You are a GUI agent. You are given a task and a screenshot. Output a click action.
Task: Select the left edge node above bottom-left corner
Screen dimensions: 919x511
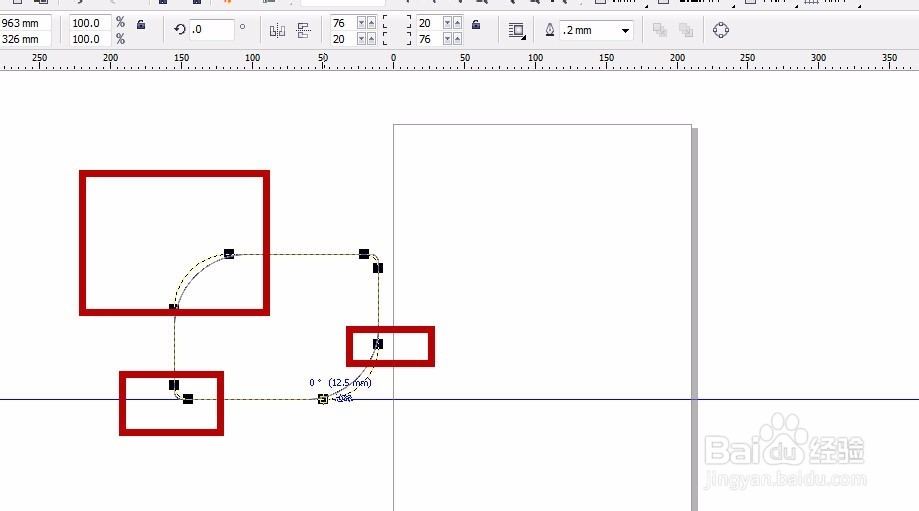point(174,385)
